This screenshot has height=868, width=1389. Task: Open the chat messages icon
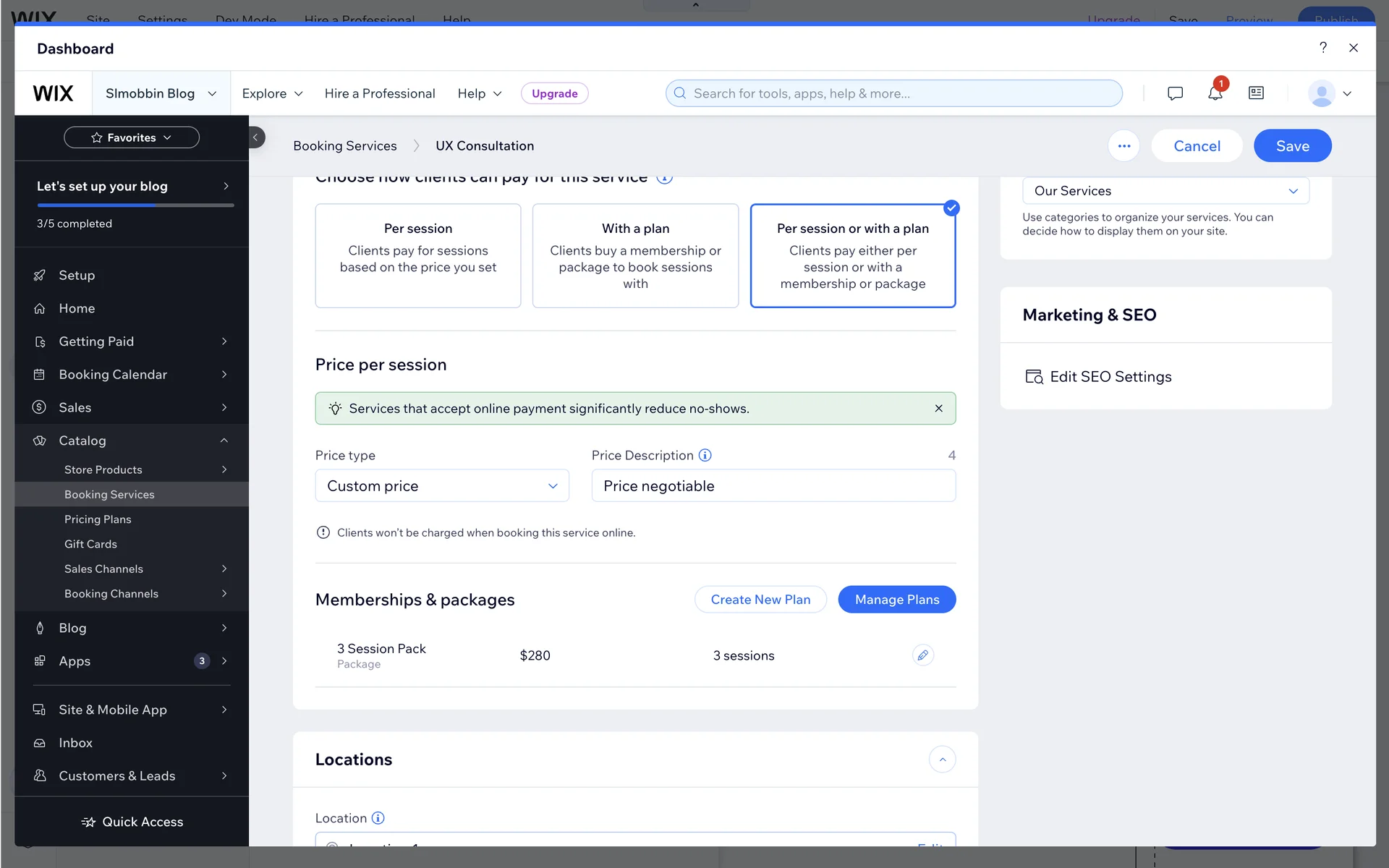[x=1175, y=93]
